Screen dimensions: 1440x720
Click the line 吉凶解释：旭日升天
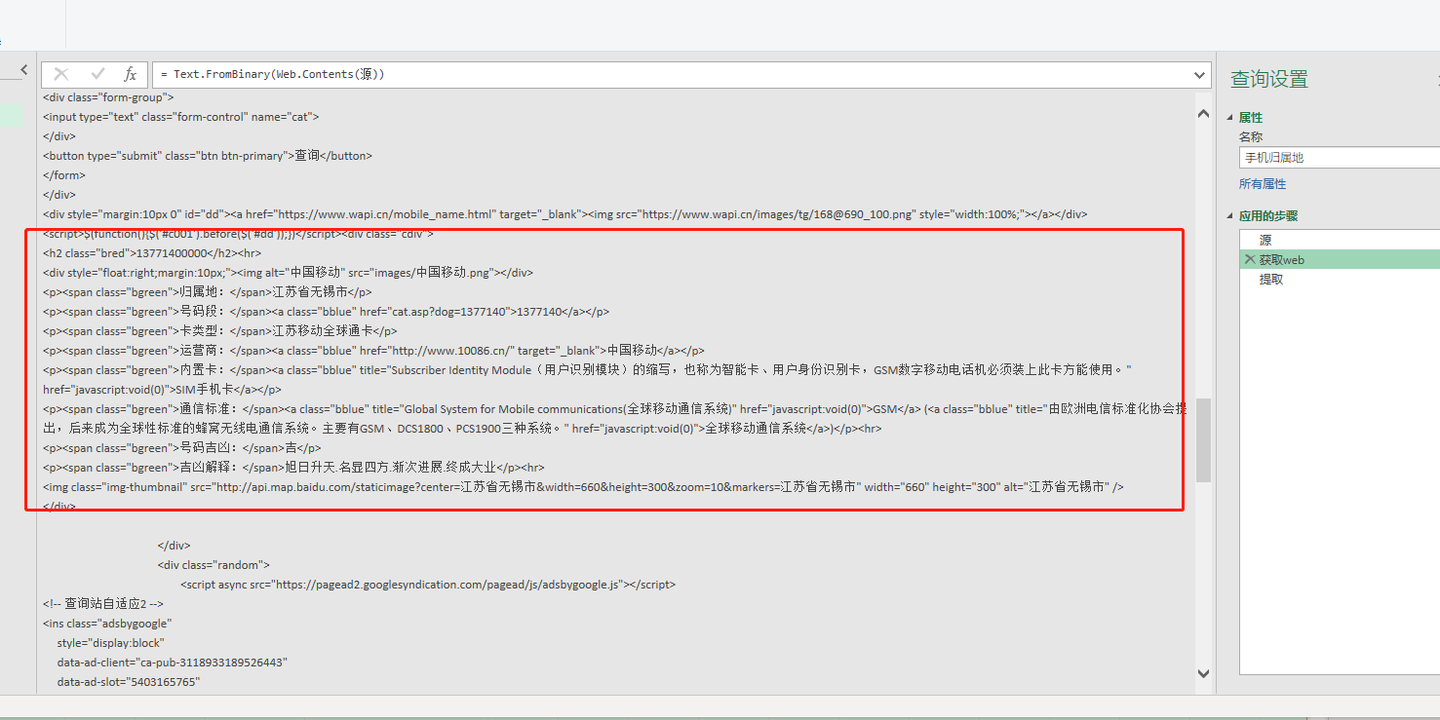pos(294,467)
